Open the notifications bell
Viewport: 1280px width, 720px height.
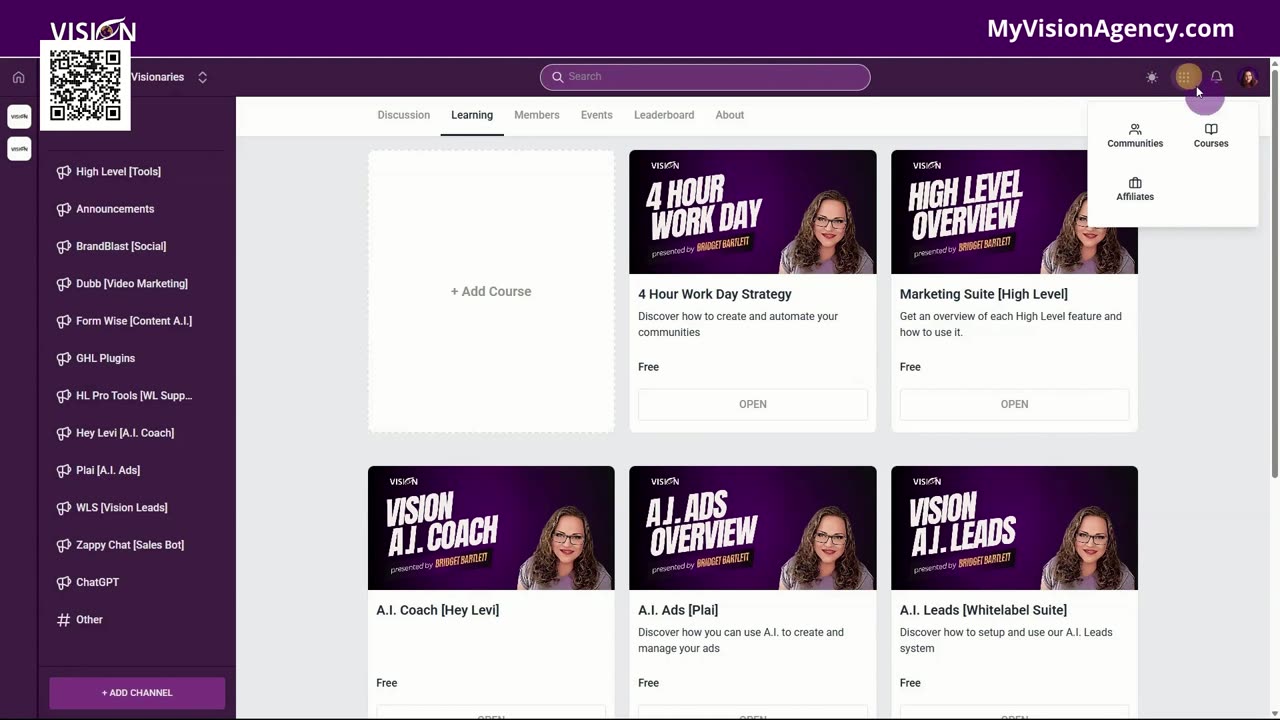click(x=1216, y=77)
